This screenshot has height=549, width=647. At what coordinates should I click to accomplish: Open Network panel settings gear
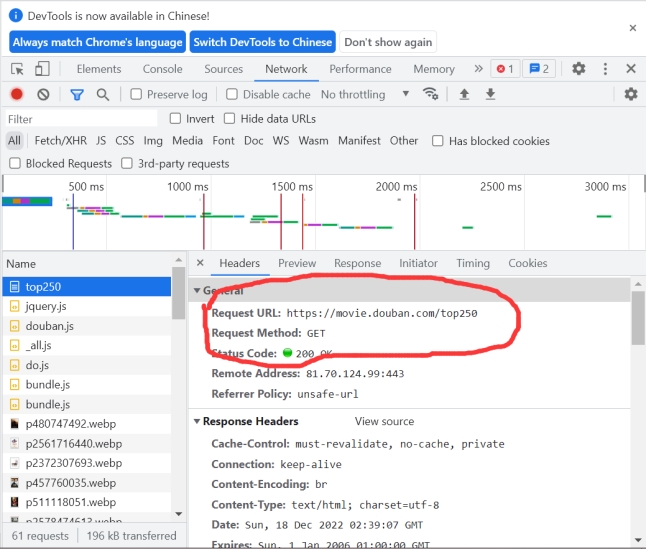tap(630, 95)
